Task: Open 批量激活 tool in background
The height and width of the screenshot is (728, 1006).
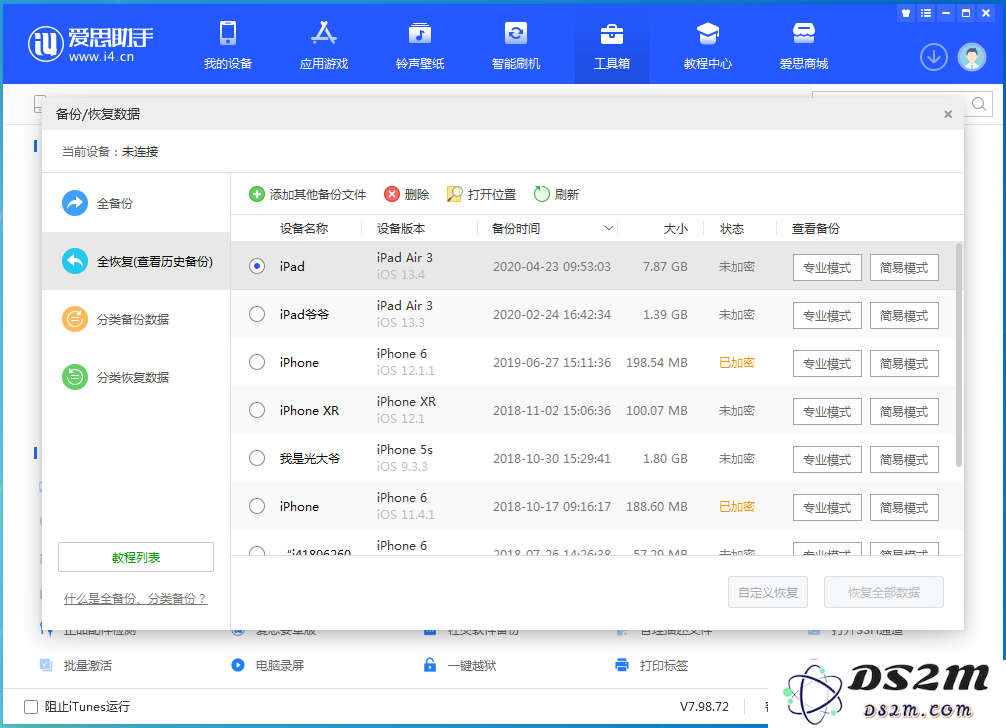Action: pyautogui.click(x=76, y=665)
